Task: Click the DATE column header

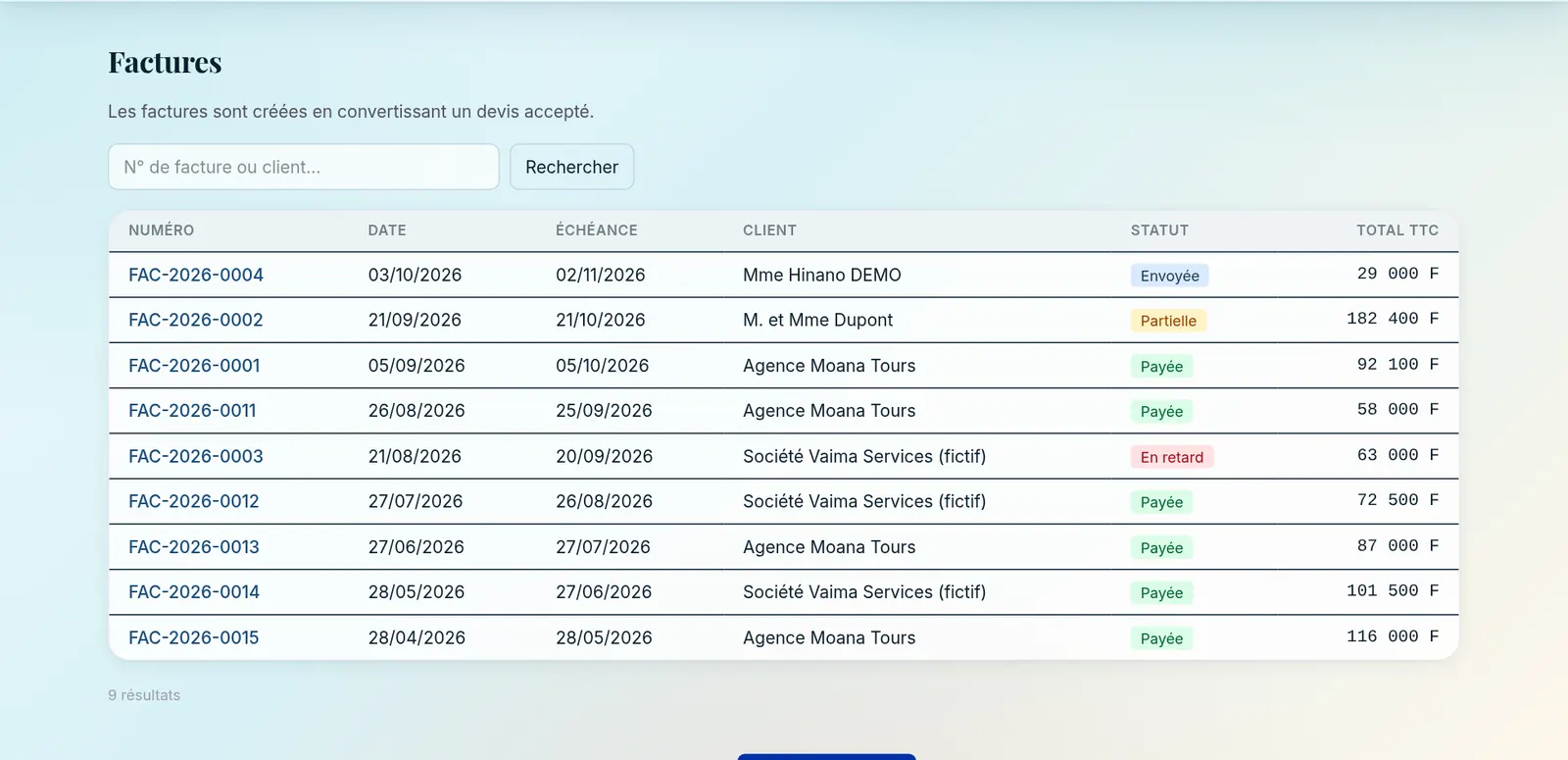Action: pyautogui.click(x=387, y=230)
